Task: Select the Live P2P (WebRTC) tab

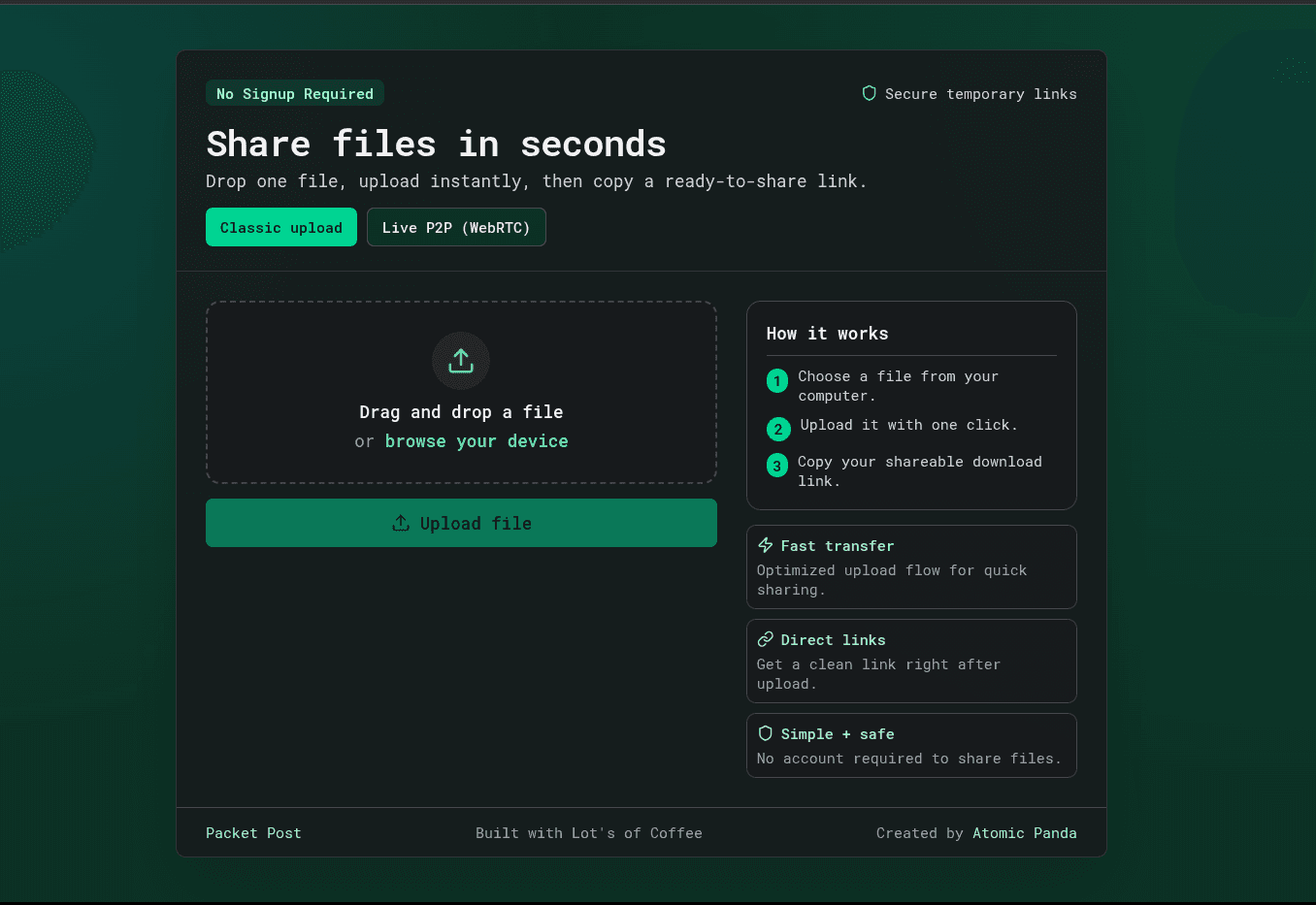Action: coord(456,227)
